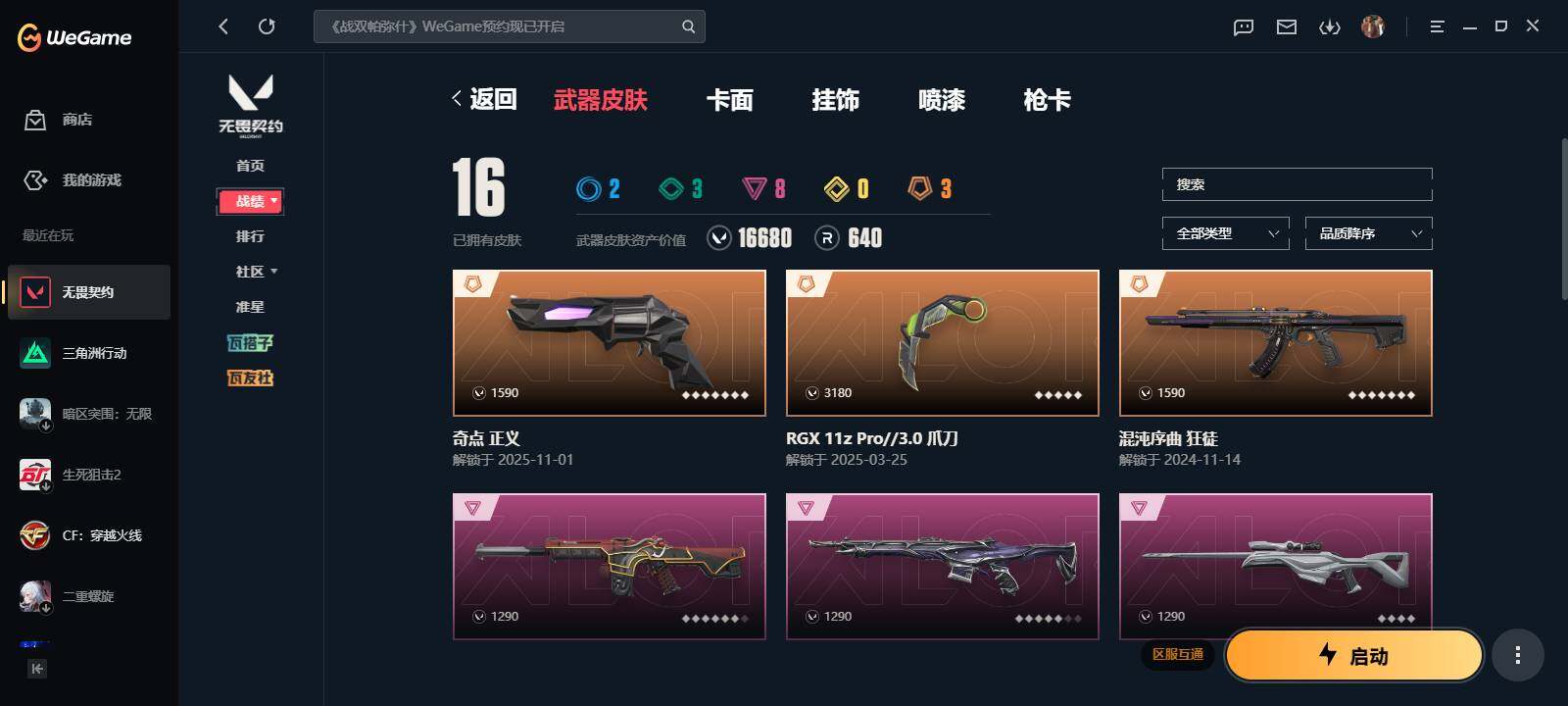The width and height of the screenshot is (1568, 706).
Task: Switch to the 喷漆 tab
Action: pos(942,100)
